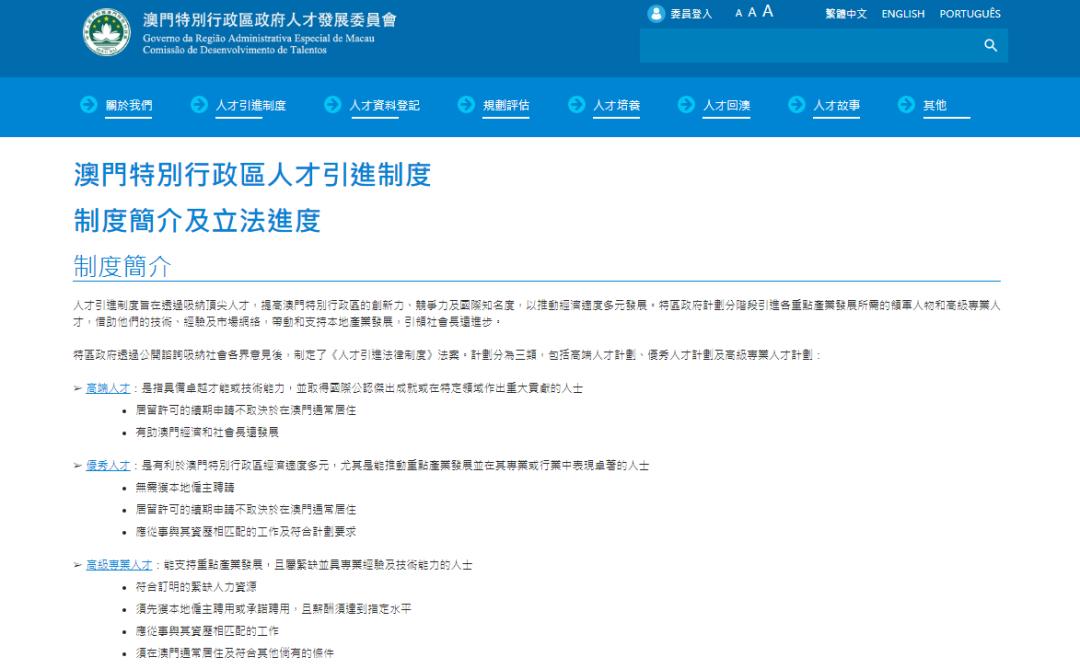
Task: Click the member login user icon
Action: (x=656, y=14)
